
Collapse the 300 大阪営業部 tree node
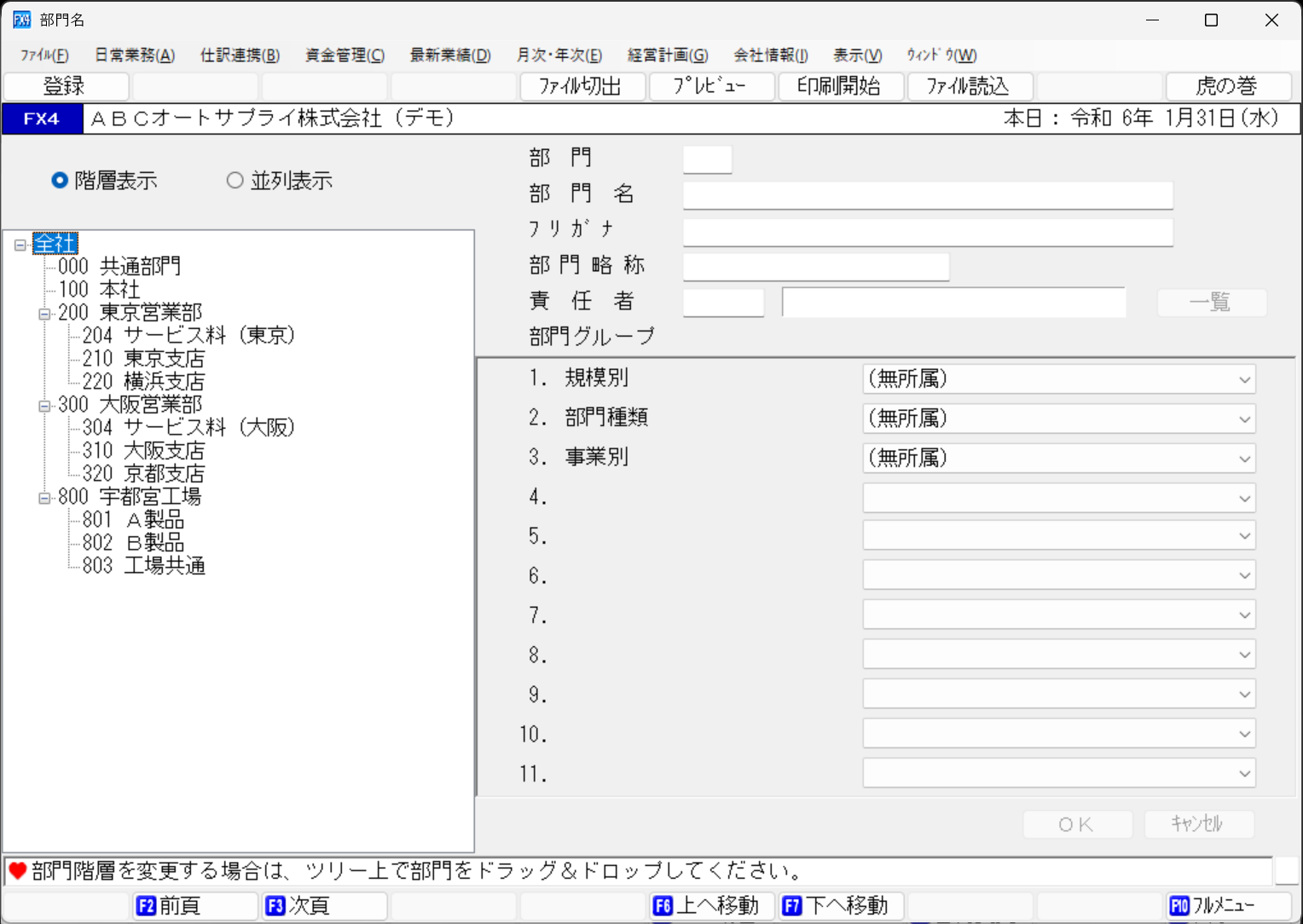[x=43, y=405]
